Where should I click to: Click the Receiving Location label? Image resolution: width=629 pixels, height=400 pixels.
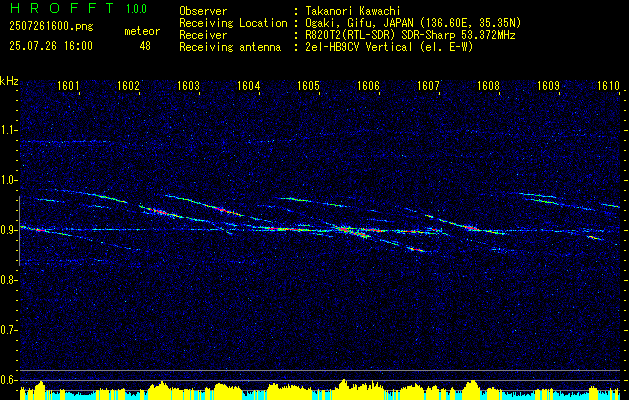click(233, 23)
